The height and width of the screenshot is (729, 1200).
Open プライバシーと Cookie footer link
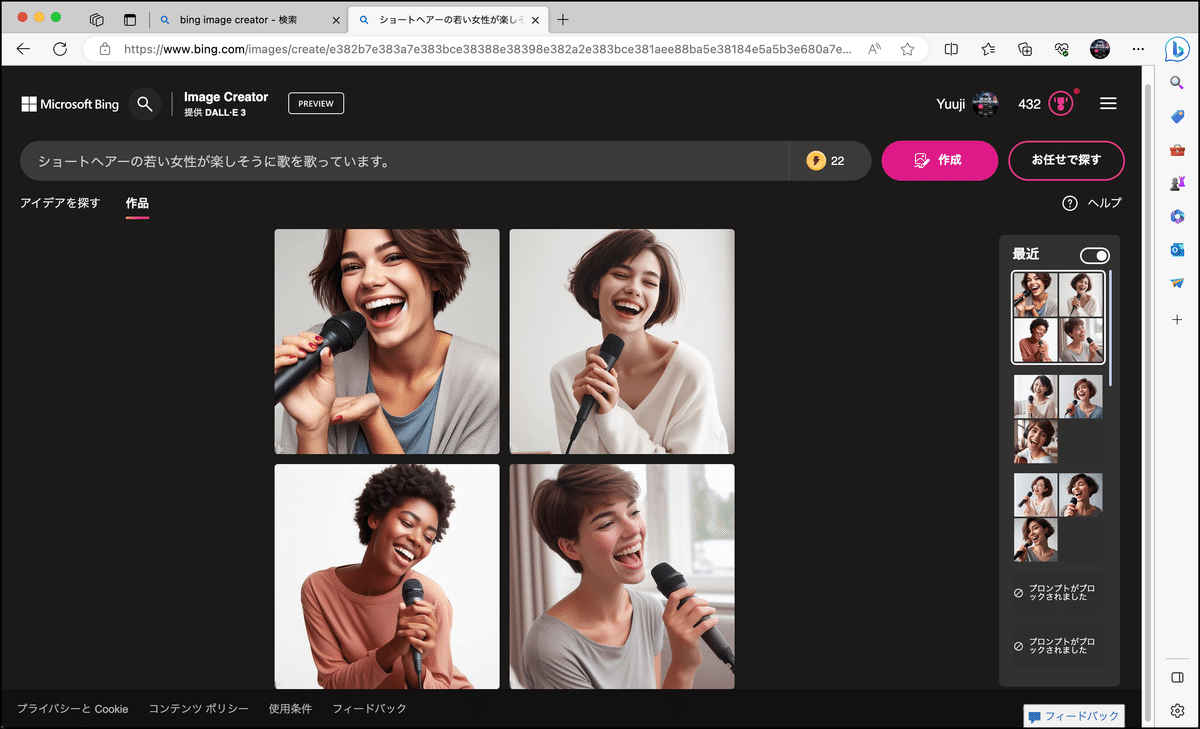(x=73, y=709)
